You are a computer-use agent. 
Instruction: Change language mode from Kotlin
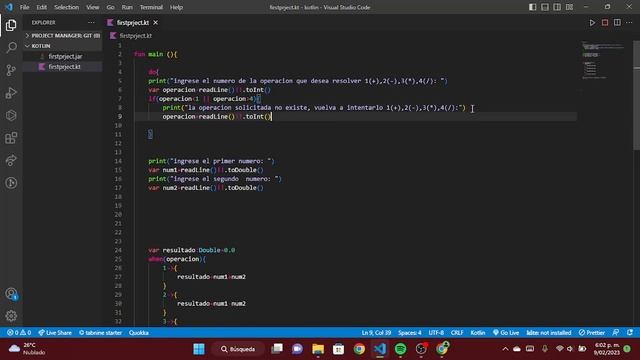pos(478,333)
